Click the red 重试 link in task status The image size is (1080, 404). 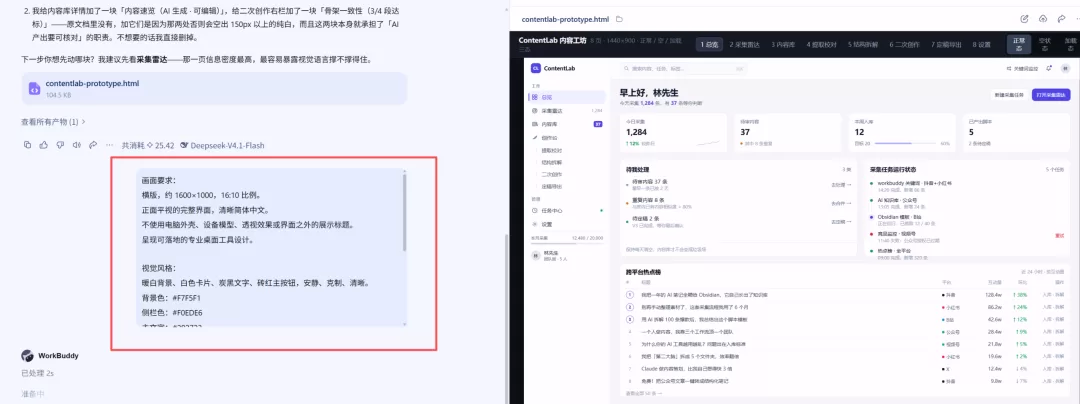[x=1059, y=235]
